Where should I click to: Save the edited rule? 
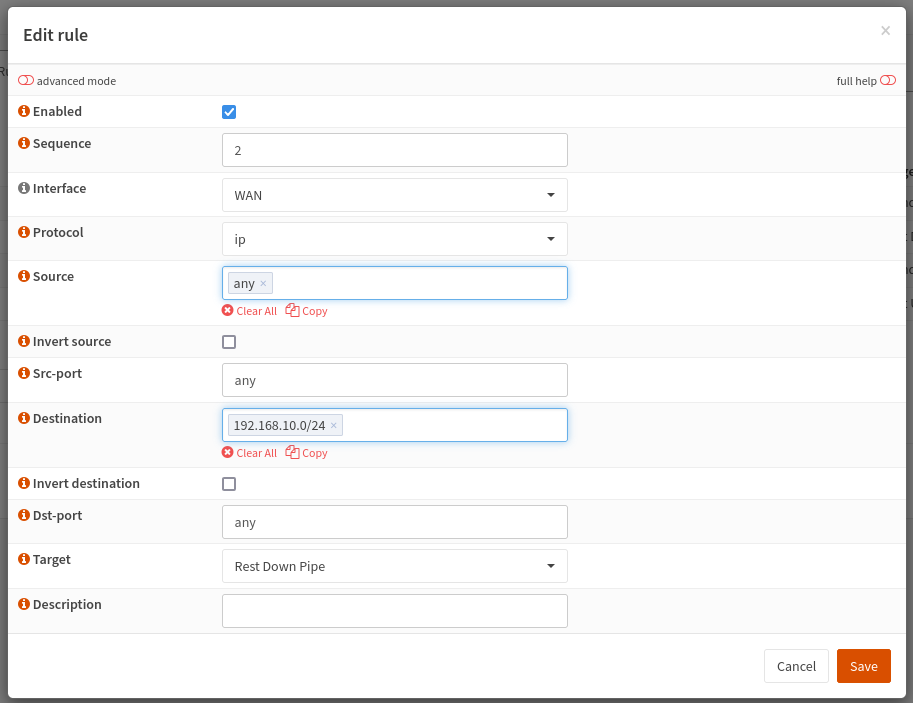coord(863,666)
